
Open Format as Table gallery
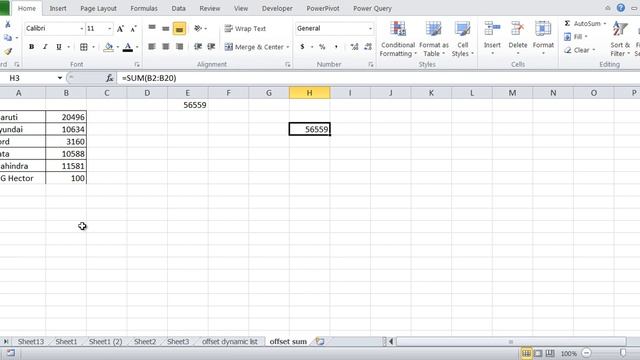click(433, 39)
